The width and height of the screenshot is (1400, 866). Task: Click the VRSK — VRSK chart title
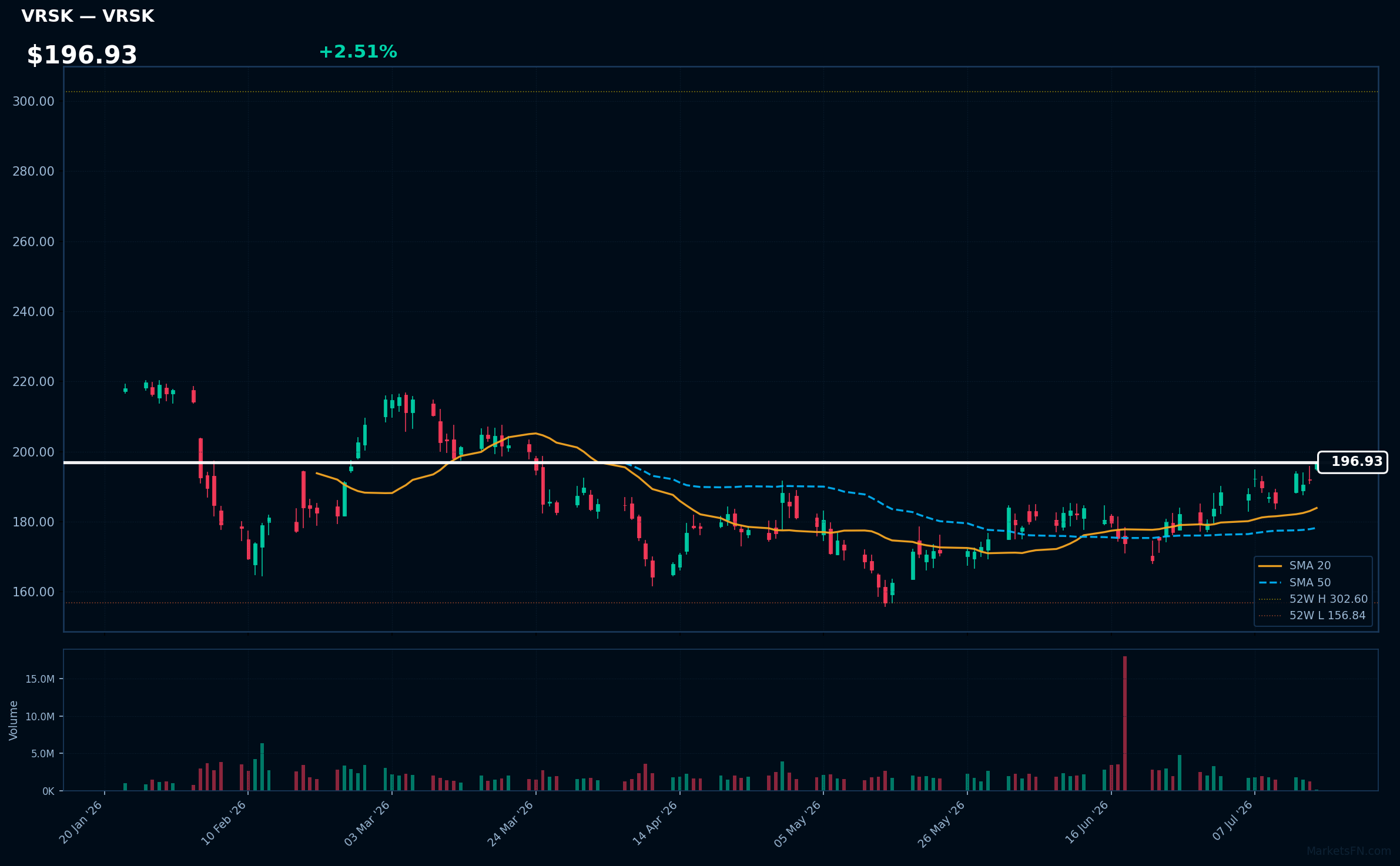point(88,16)
